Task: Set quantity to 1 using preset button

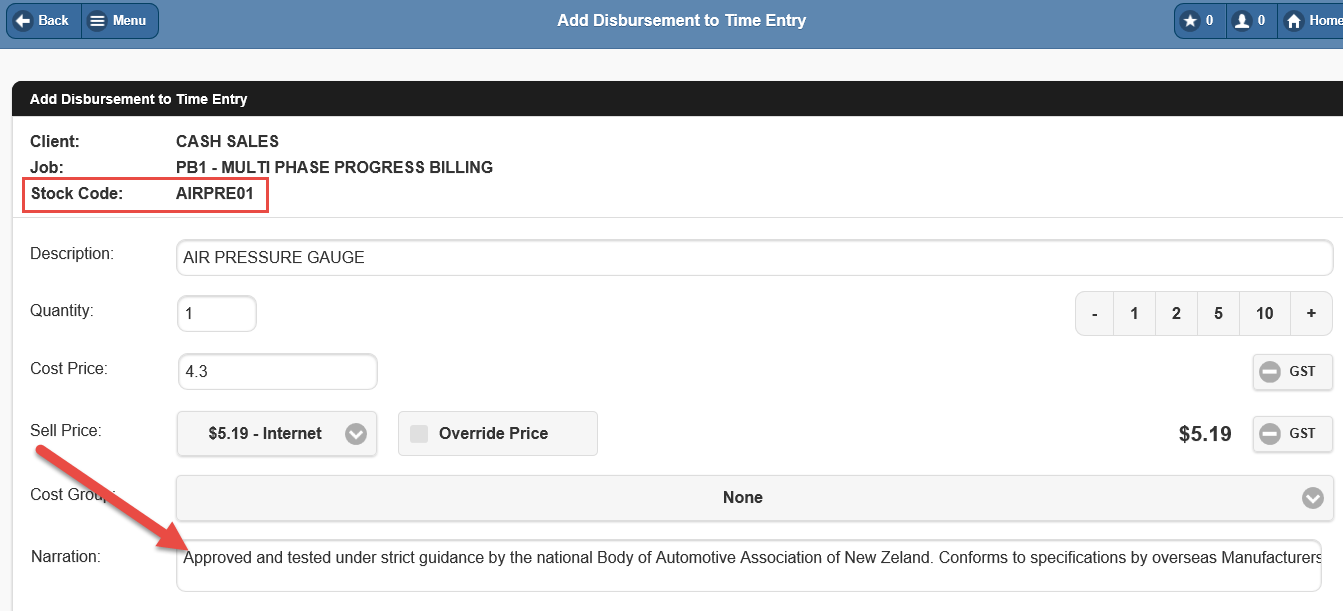Action: point(1134,314)
